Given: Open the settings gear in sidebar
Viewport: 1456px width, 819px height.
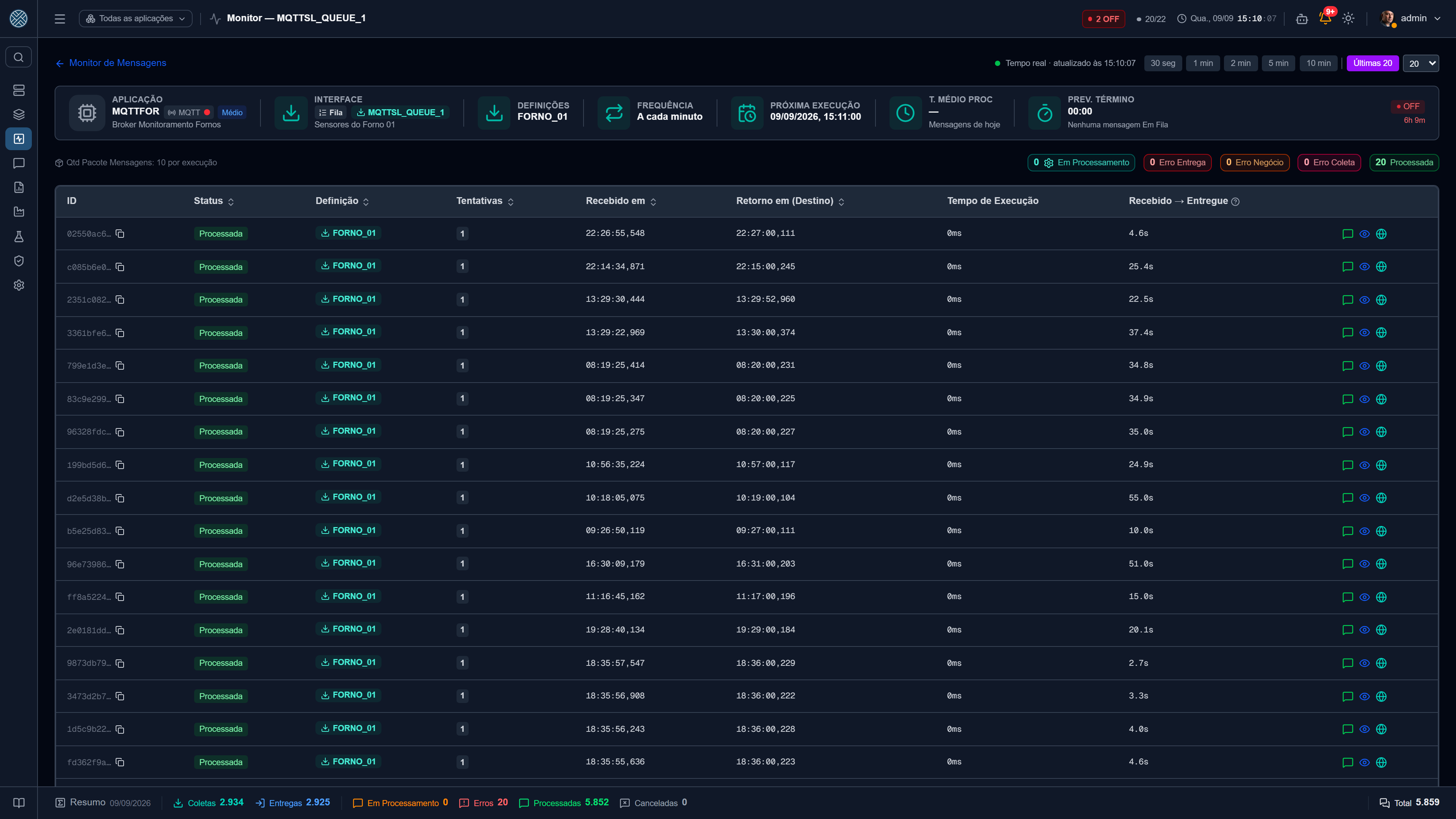Looking at the screenshot, I should coord(19,285).
